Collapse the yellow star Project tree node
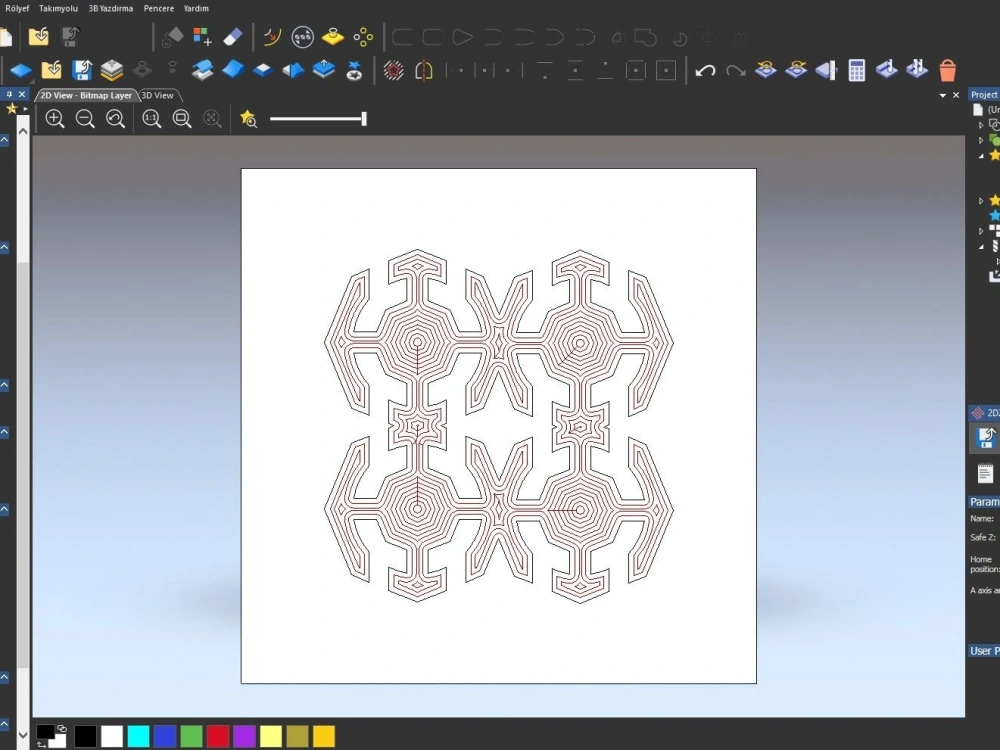The height and width of the screenshot is (750, 1000). tap(981, 156)
